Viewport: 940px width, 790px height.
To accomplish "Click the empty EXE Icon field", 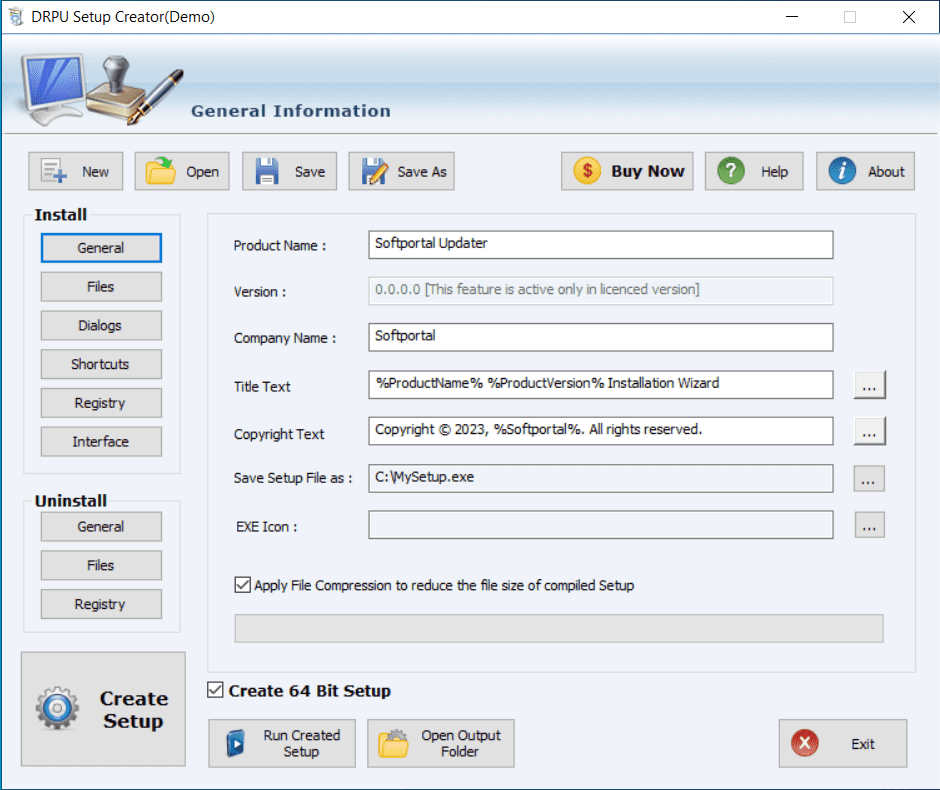I will click(601, 525).
